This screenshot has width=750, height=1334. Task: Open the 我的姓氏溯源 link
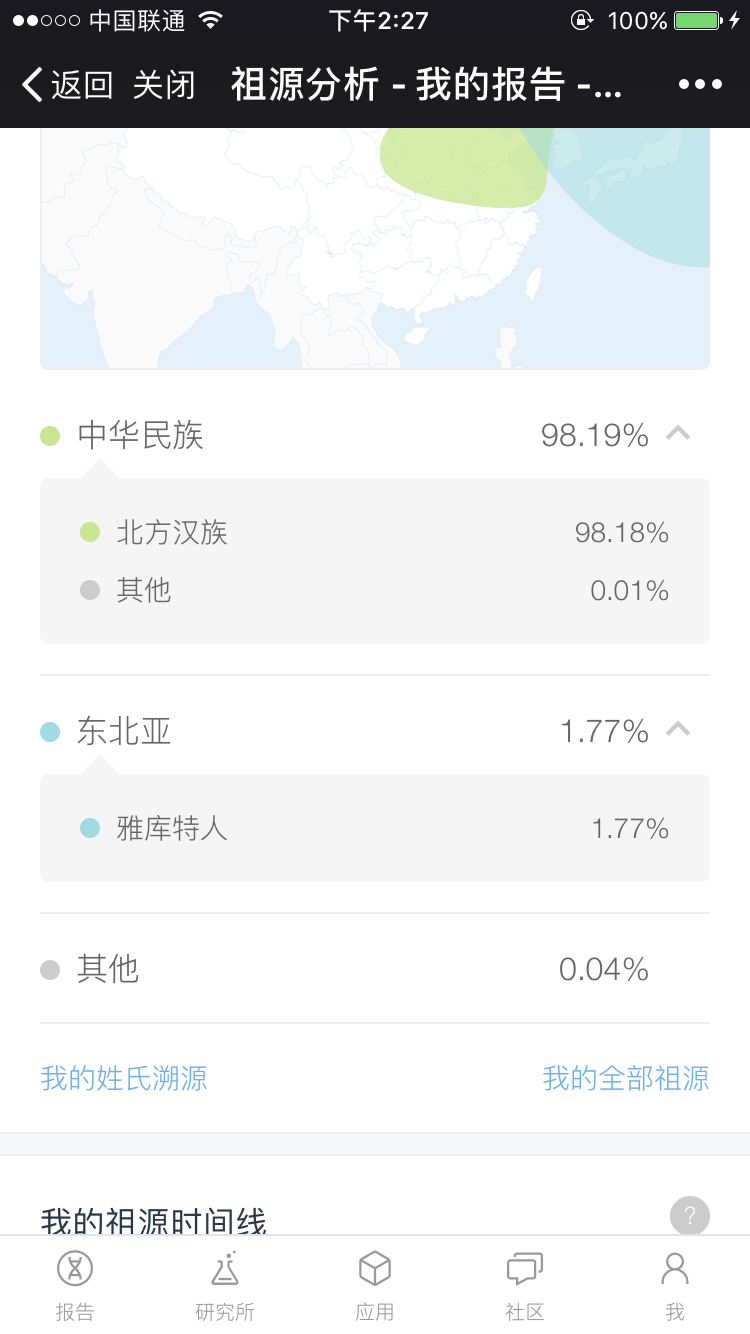[x=124, y=1078]
